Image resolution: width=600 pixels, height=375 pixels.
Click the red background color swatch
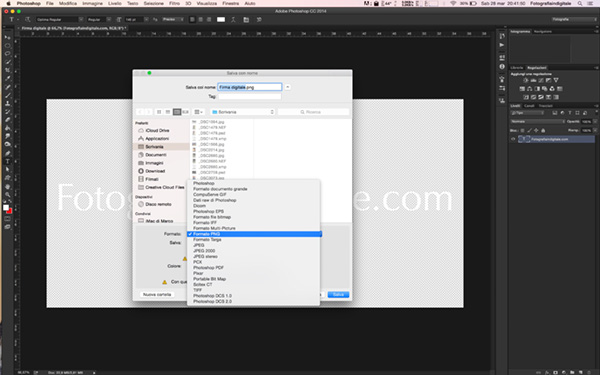click(10, 211)
